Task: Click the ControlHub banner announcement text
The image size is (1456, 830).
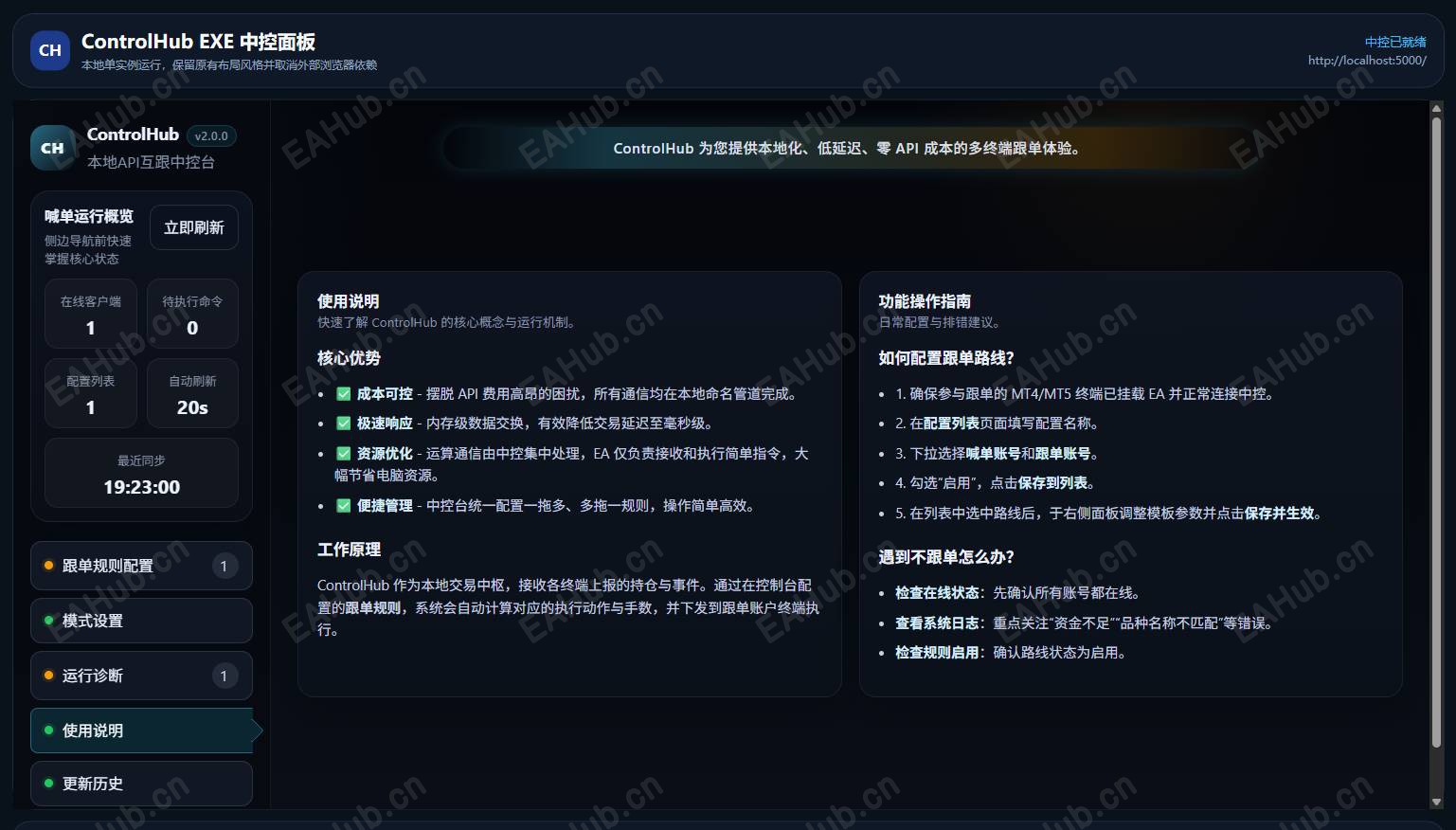Action: pyautogui.click(x=847, y=148)
